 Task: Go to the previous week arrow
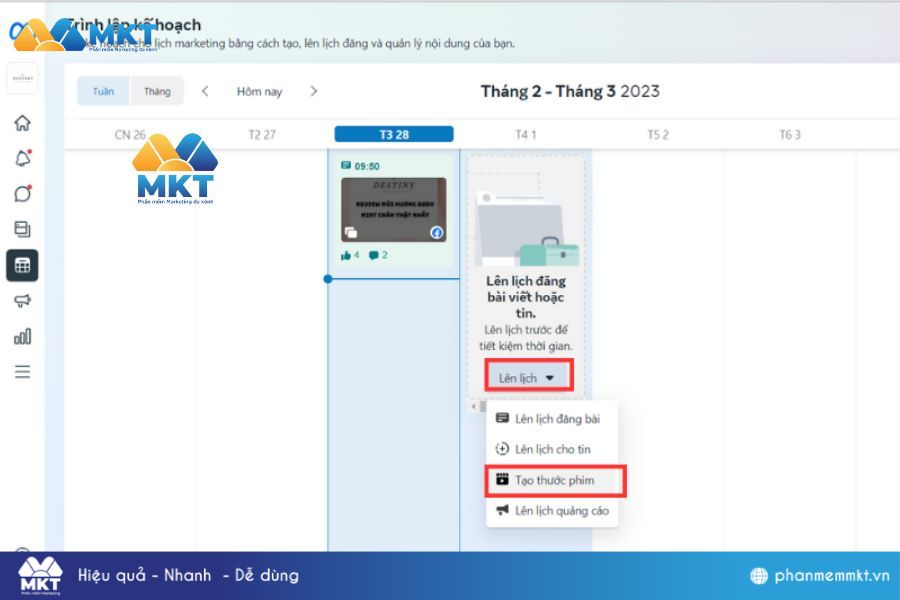[x=205, y=91]
